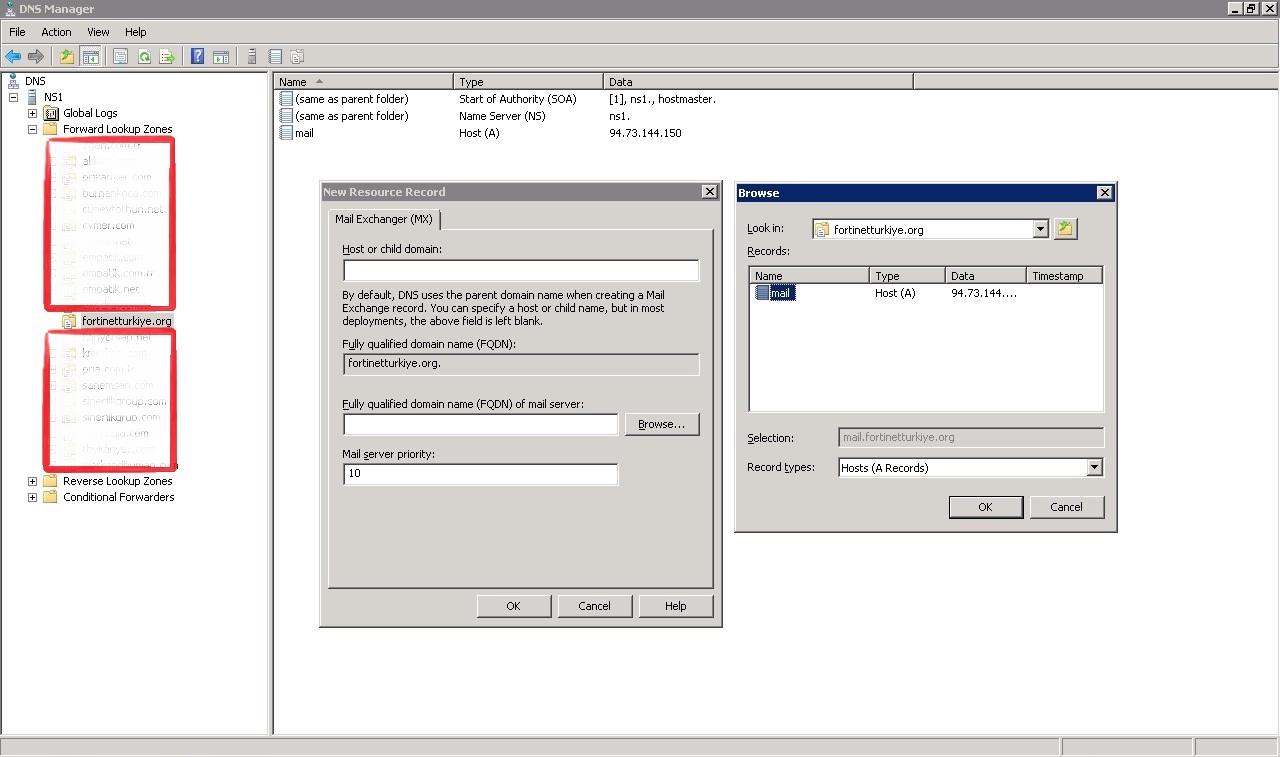Click the stacked records icon ending the toolbar
The image size is (1280, 757).
297,57
